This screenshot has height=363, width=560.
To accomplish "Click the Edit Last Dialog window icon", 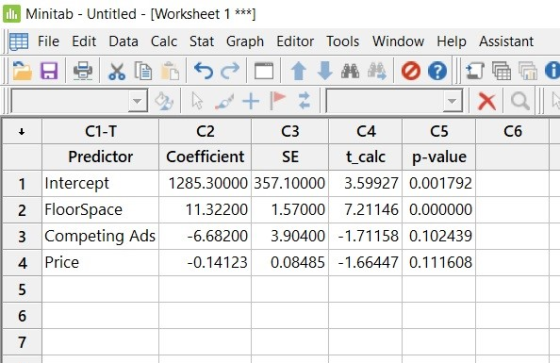I will 264,71.
